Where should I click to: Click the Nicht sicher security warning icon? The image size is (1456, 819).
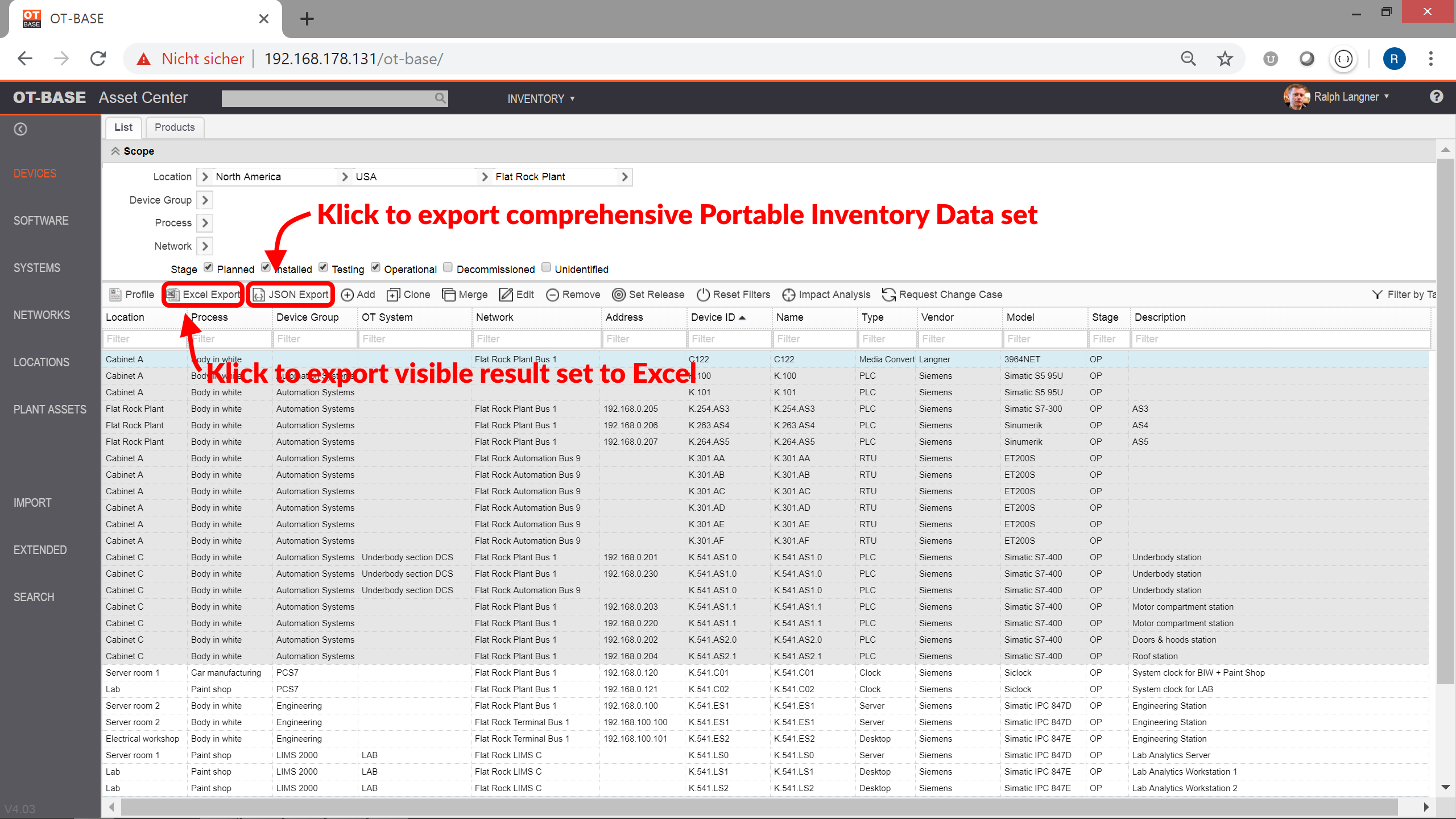pos(144,59)
